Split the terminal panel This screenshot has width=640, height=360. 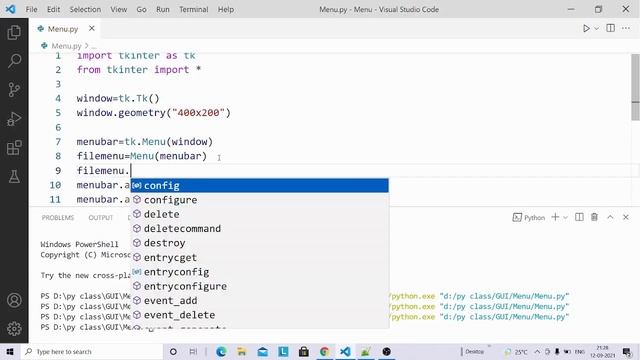(579, 217)
